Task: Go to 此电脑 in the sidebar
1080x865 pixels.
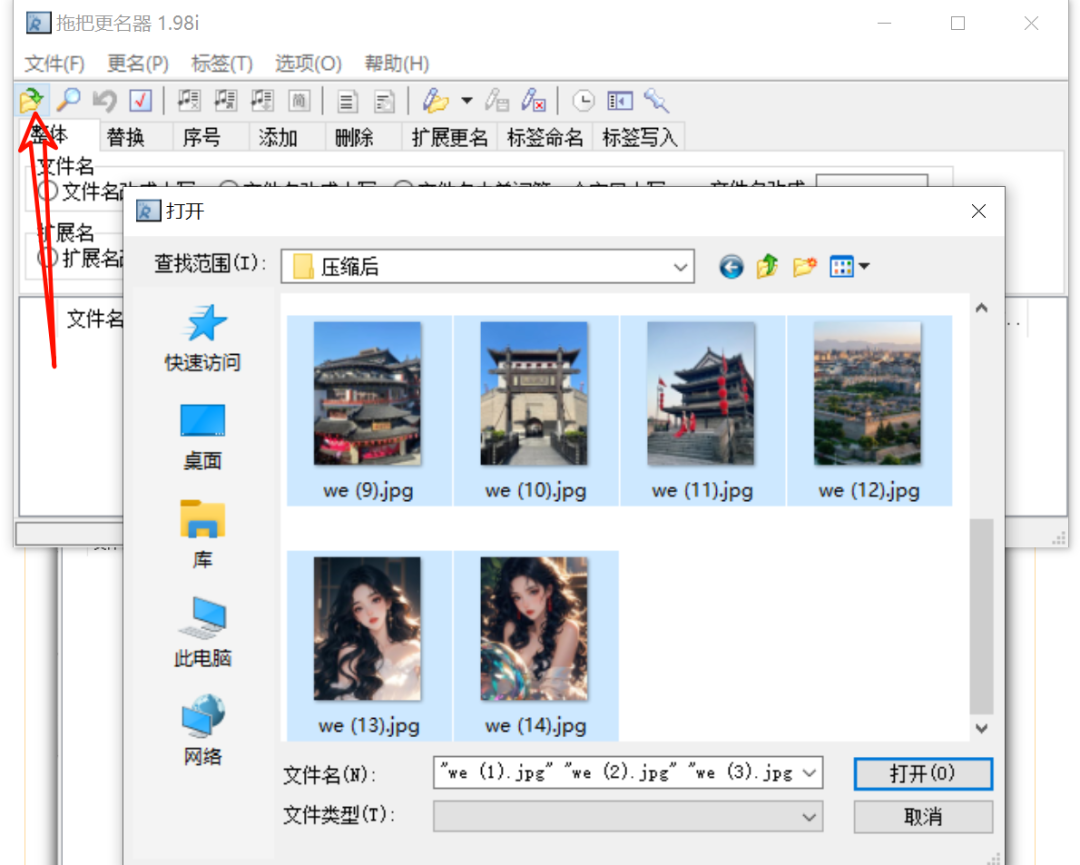Action: tap(202, 632)
